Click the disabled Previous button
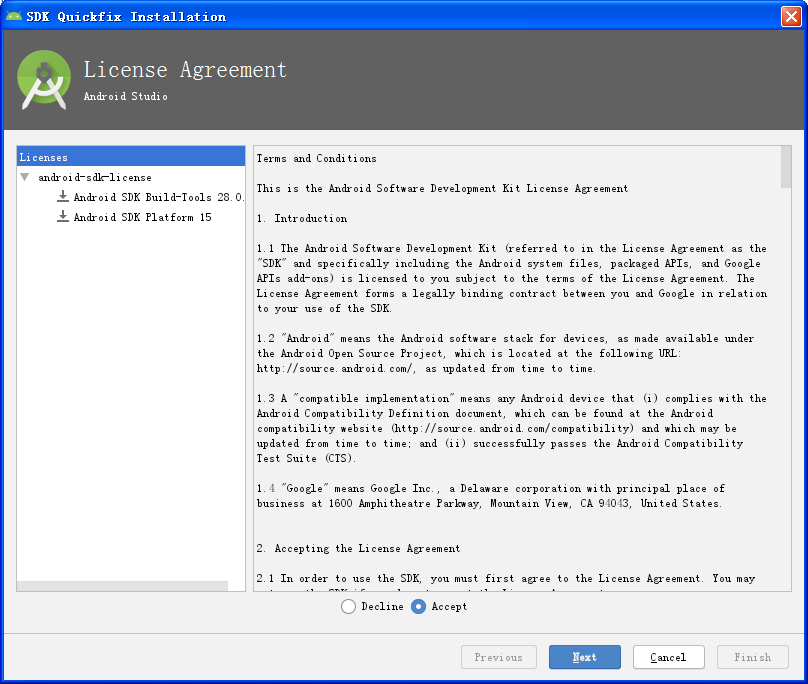The image size is (808, 684). coord(499,657)
